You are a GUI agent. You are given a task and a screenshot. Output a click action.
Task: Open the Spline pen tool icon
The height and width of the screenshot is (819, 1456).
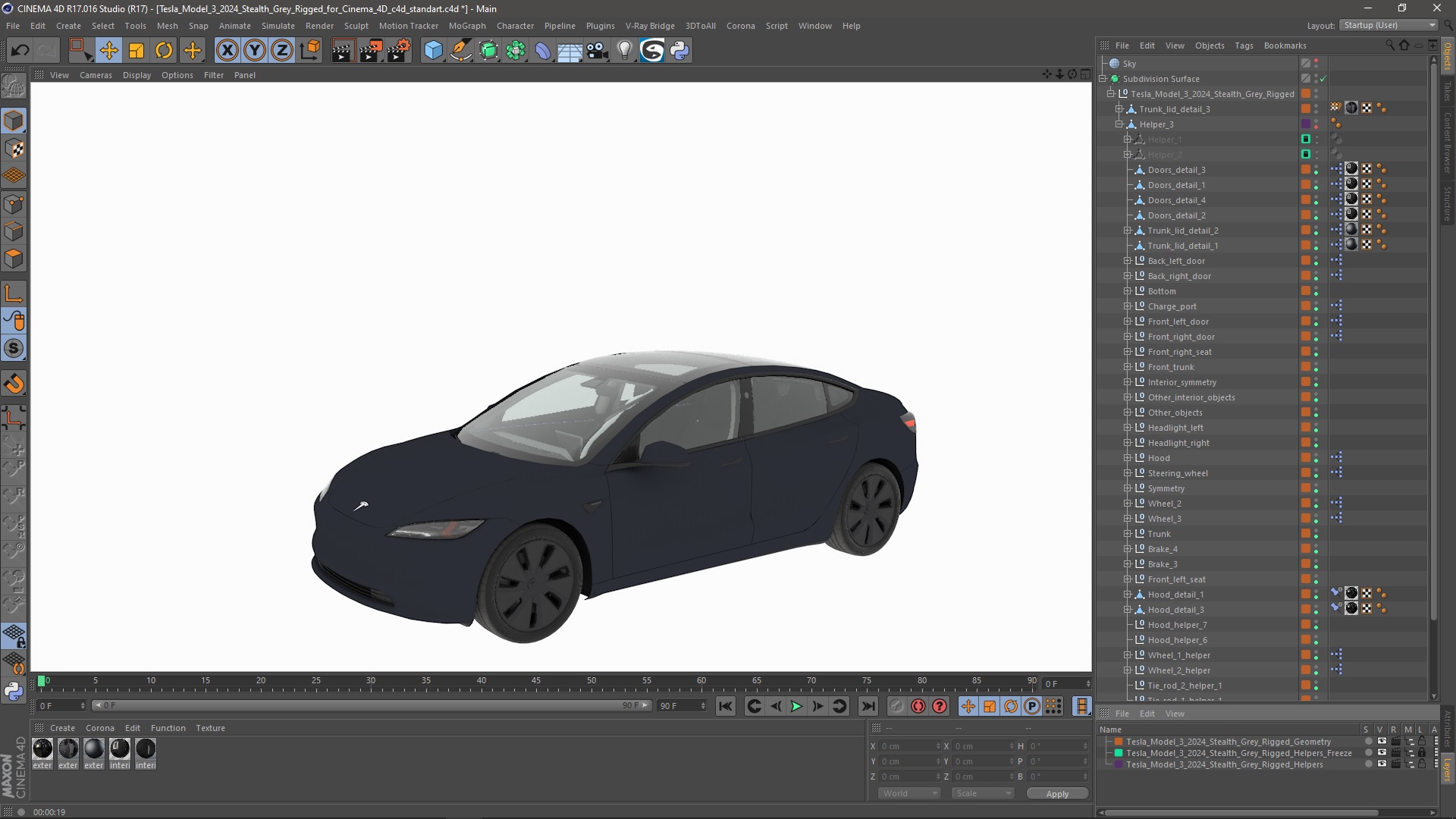(460, 51)
